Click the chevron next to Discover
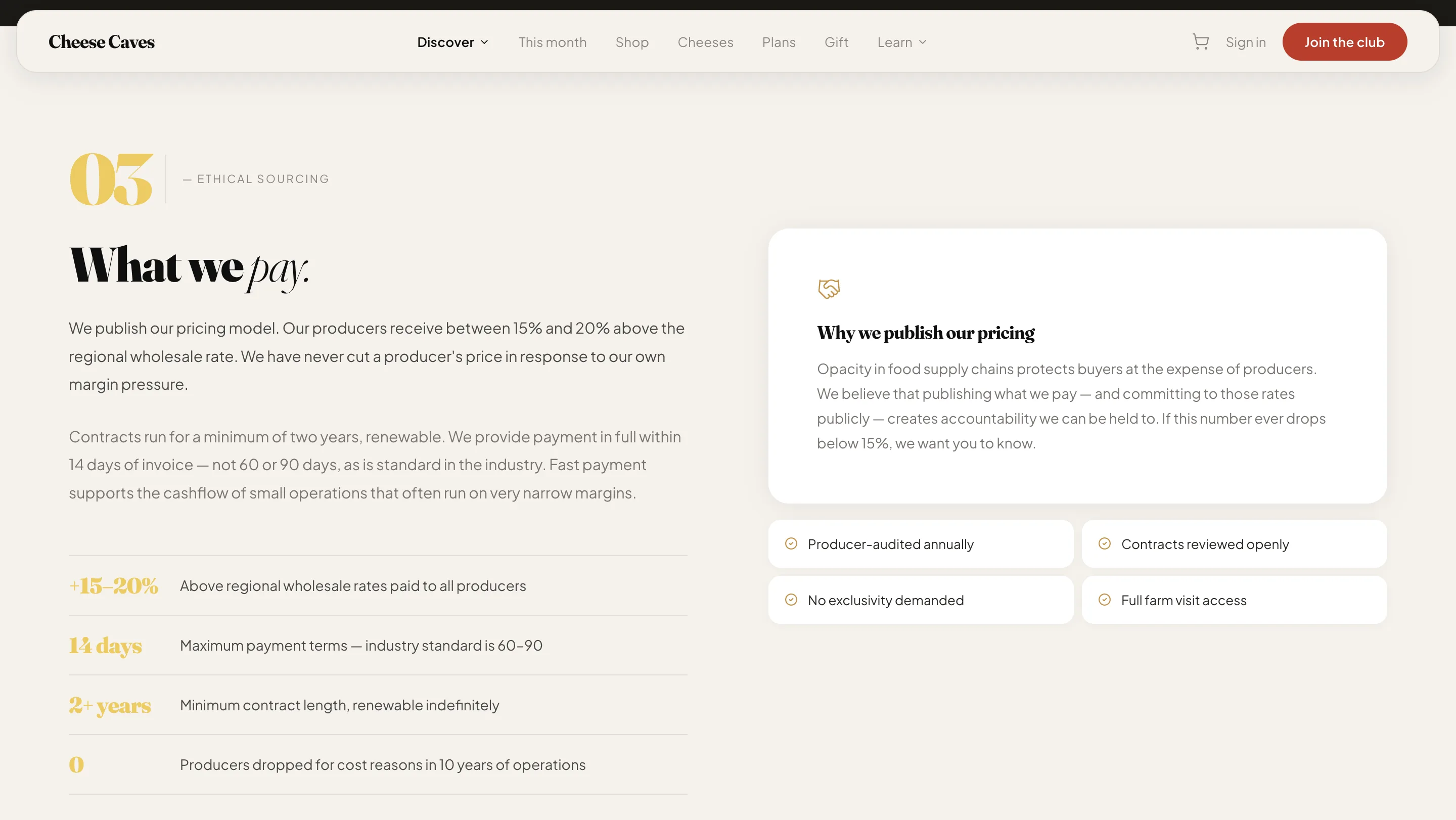This screenshot has height=820, width=1456. 484,42
